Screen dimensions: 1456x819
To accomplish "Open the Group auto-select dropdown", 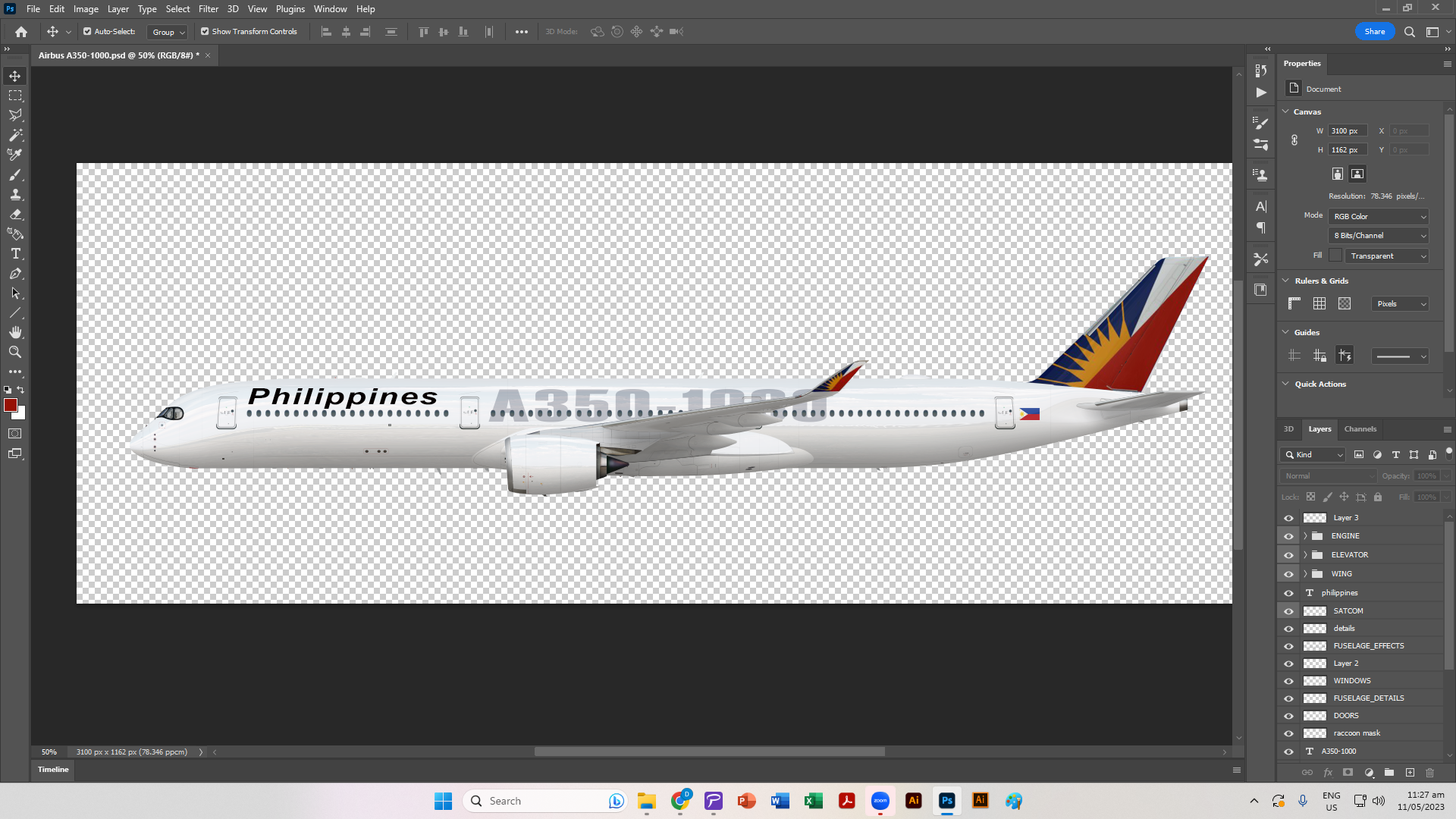I will tap(168, 32).
